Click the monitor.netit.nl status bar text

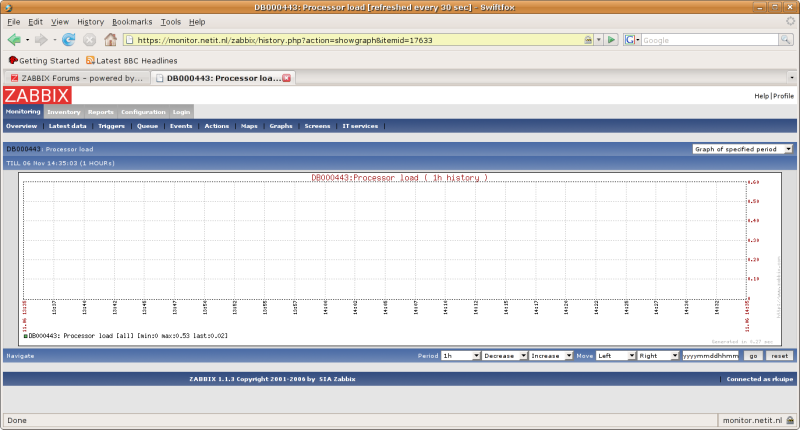click(x=752, y=420)
